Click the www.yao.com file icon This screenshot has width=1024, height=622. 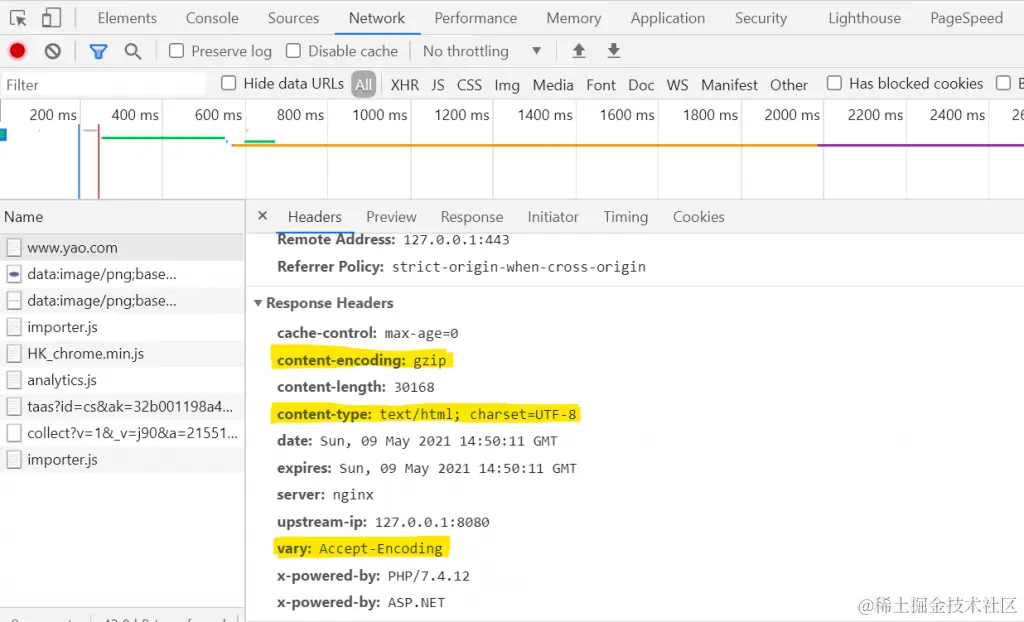tap(14, 248)
